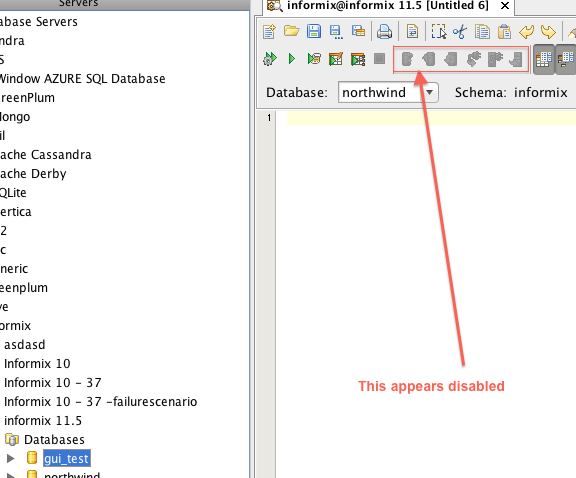Select the lowercase Greenplum folder entry
Viewport: 576px width, 478px height.
(x=24, y=288)
